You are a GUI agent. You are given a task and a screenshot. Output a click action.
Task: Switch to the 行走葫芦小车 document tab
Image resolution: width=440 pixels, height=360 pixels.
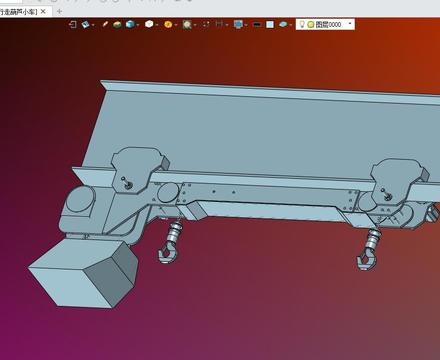click(18, 12)
